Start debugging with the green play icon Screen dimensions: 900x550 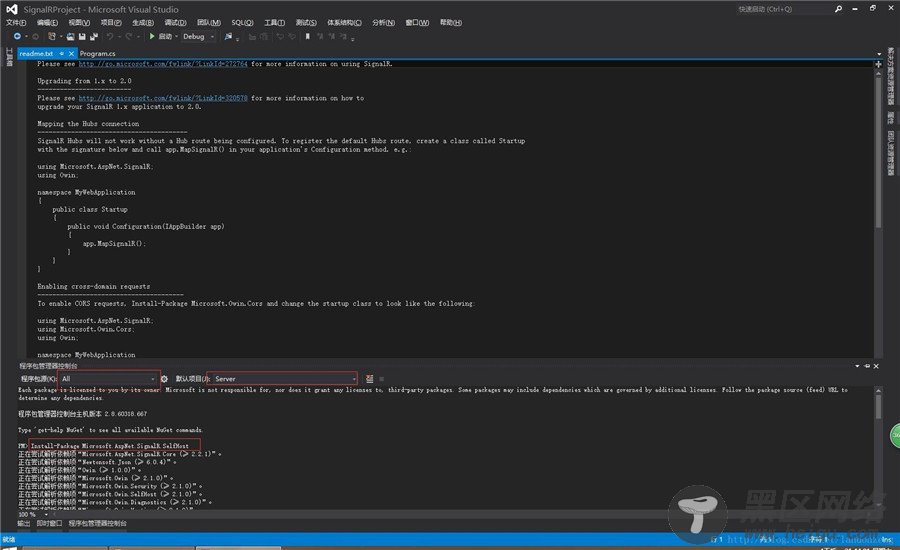tap(152, 36)
